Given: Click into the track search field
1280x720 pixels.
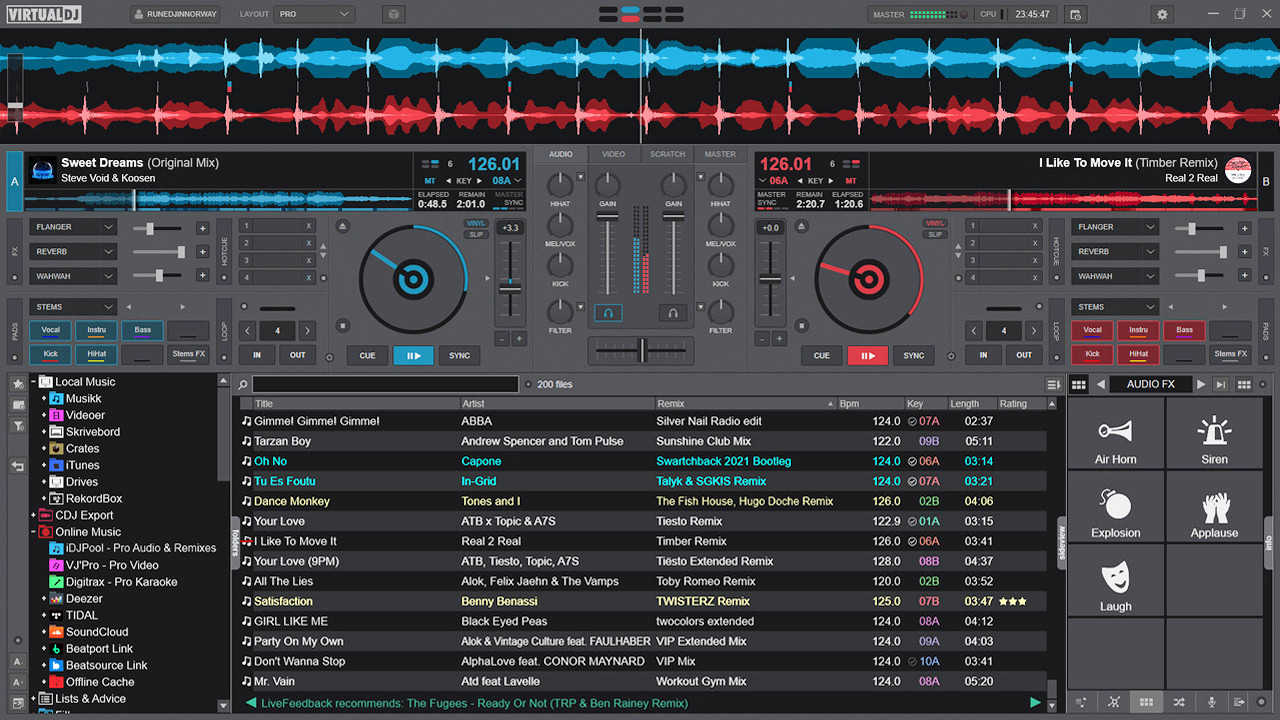Looking at the screenshot, I should pos(385,384).
